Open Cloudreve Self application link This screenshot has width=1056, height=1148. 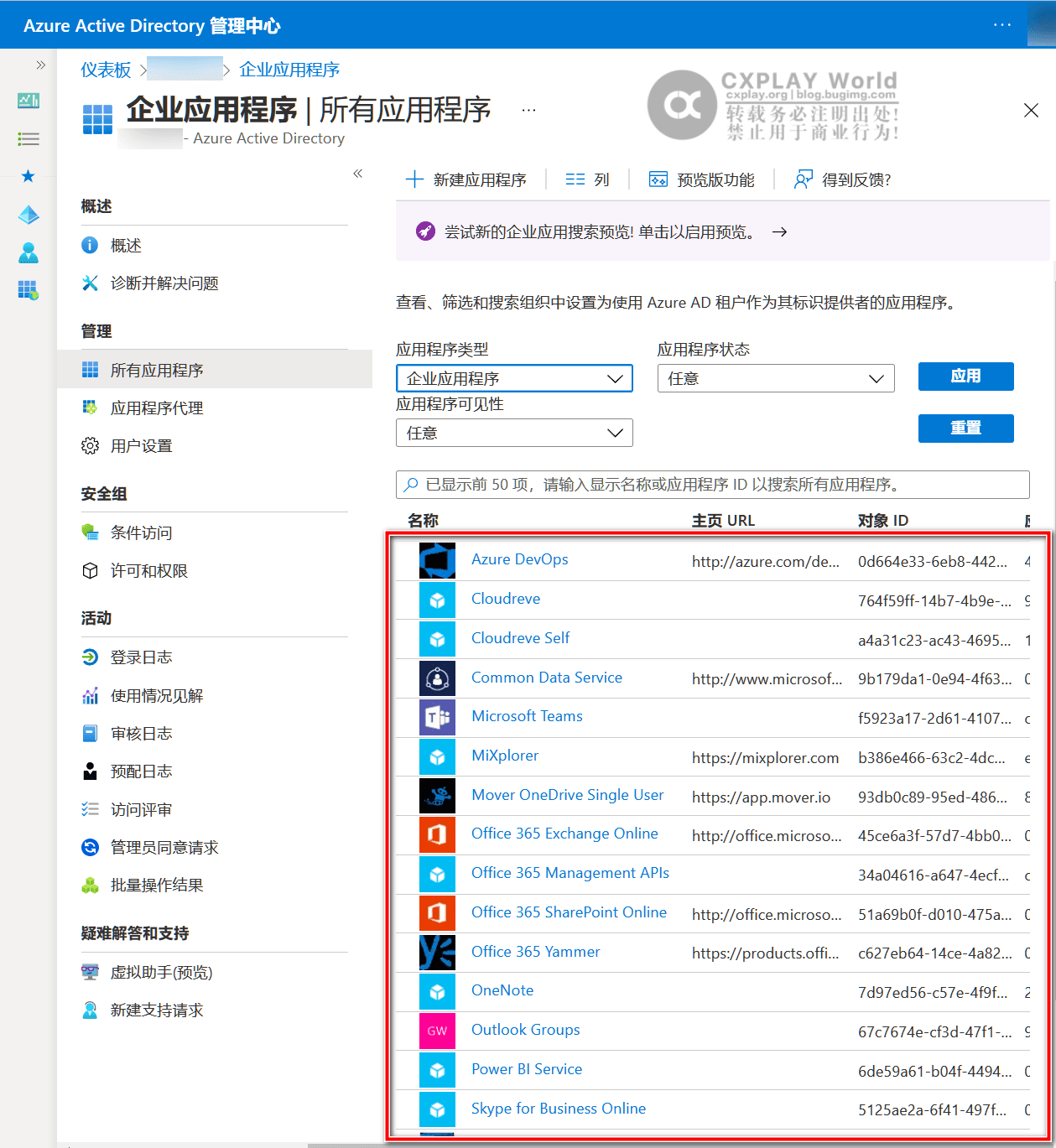tap(520, 638)
